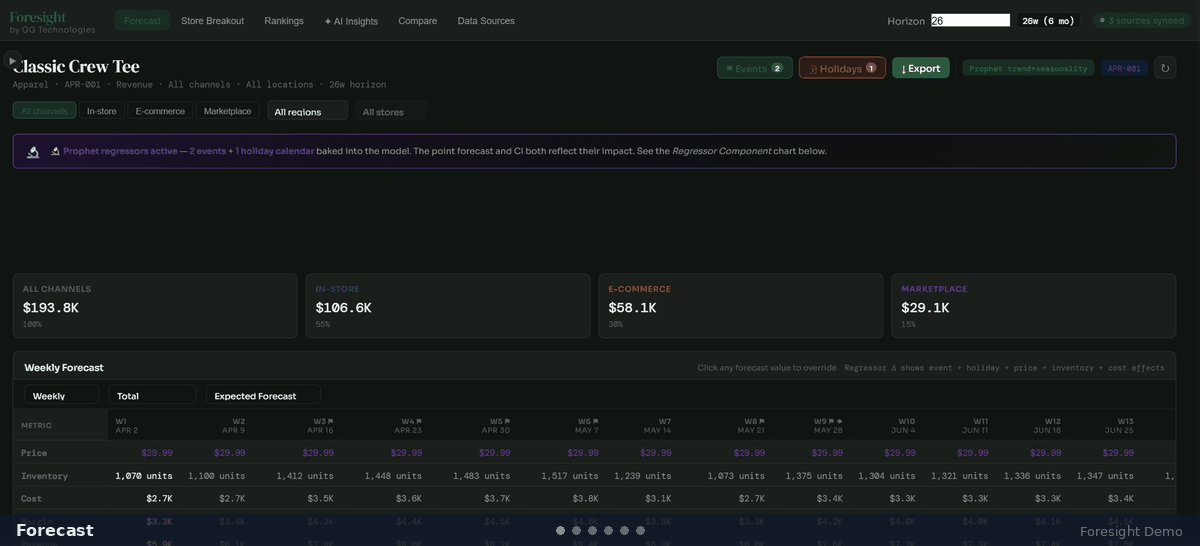Select the In-Store $106.6K card
1200x546 pixels.
(448, 306)
